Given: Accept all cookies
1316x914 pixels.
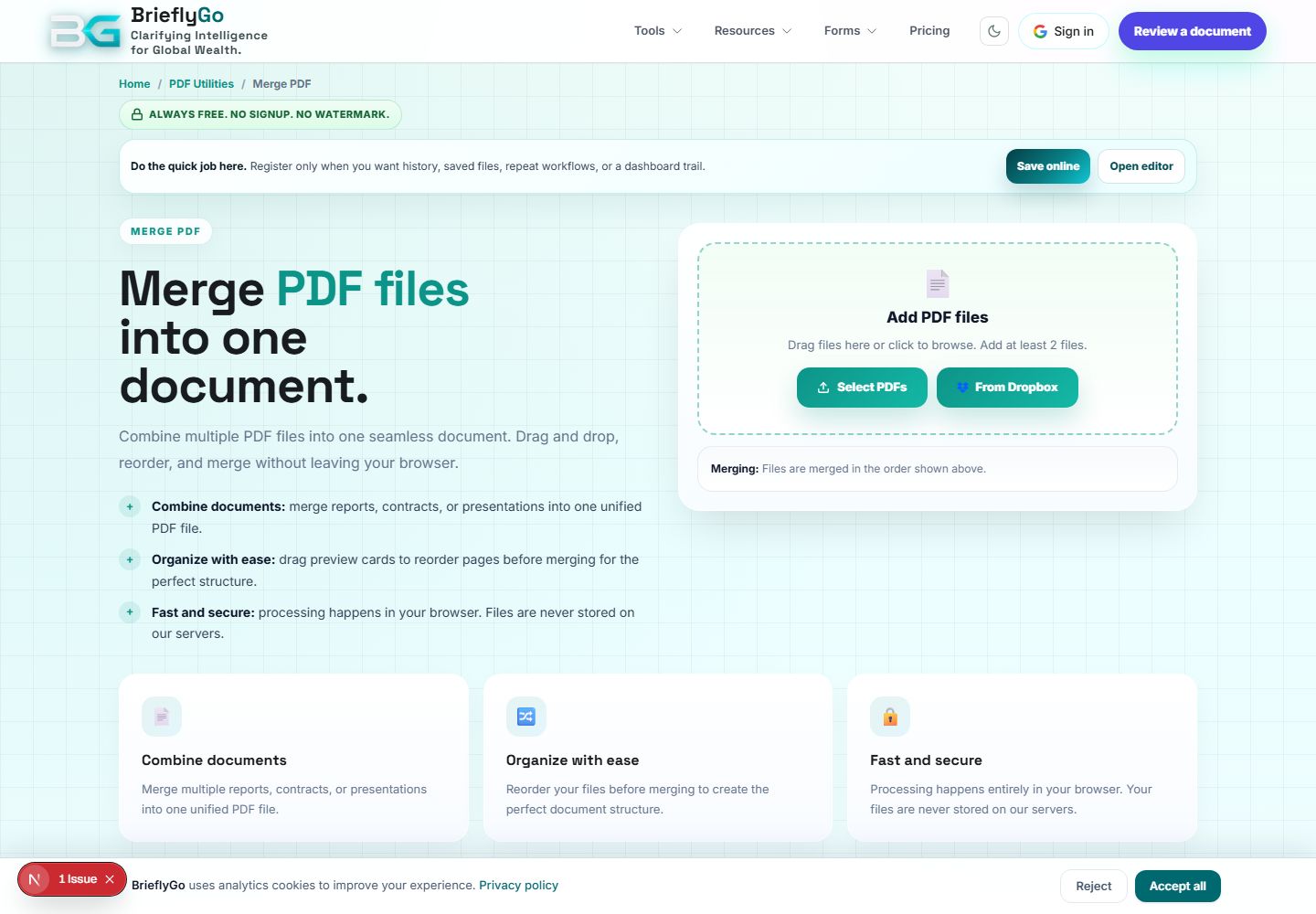Looking at the screenshot, I should 1178,887.
